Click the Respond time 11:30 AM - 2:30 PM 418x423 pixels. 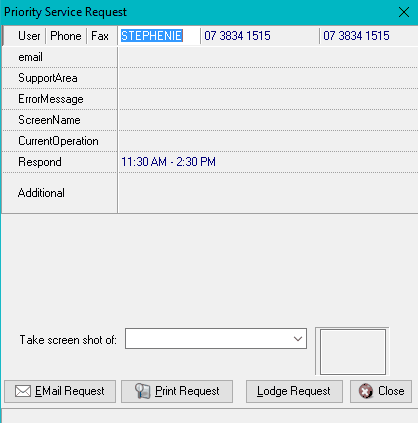(168, 162)
